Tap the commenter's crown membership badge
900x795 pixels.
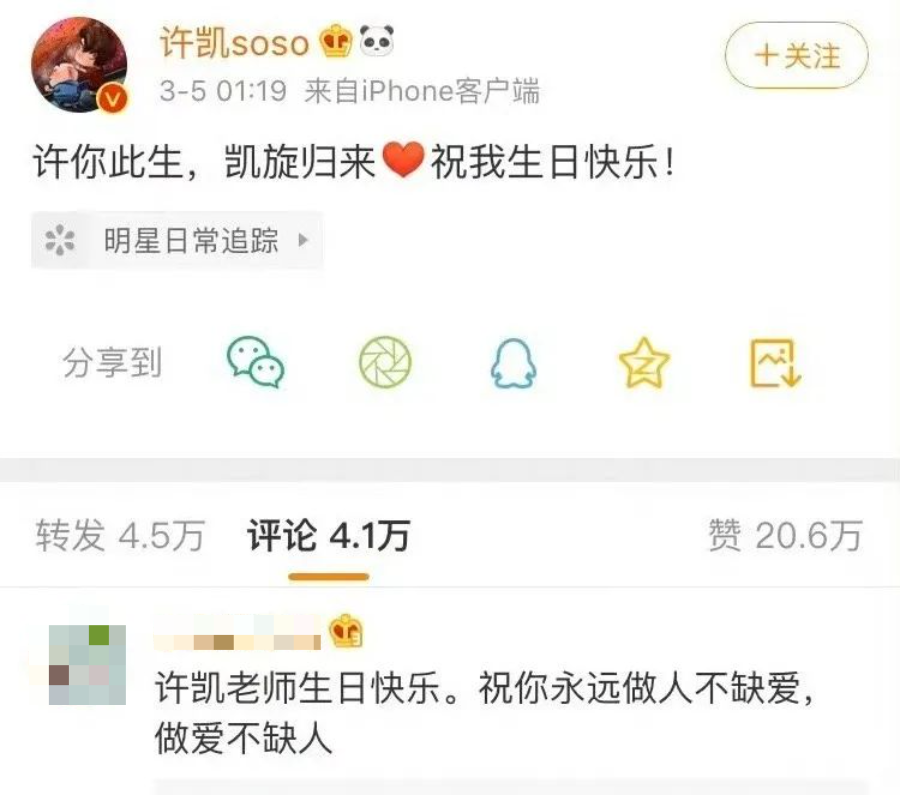click(x=346, y=630)
